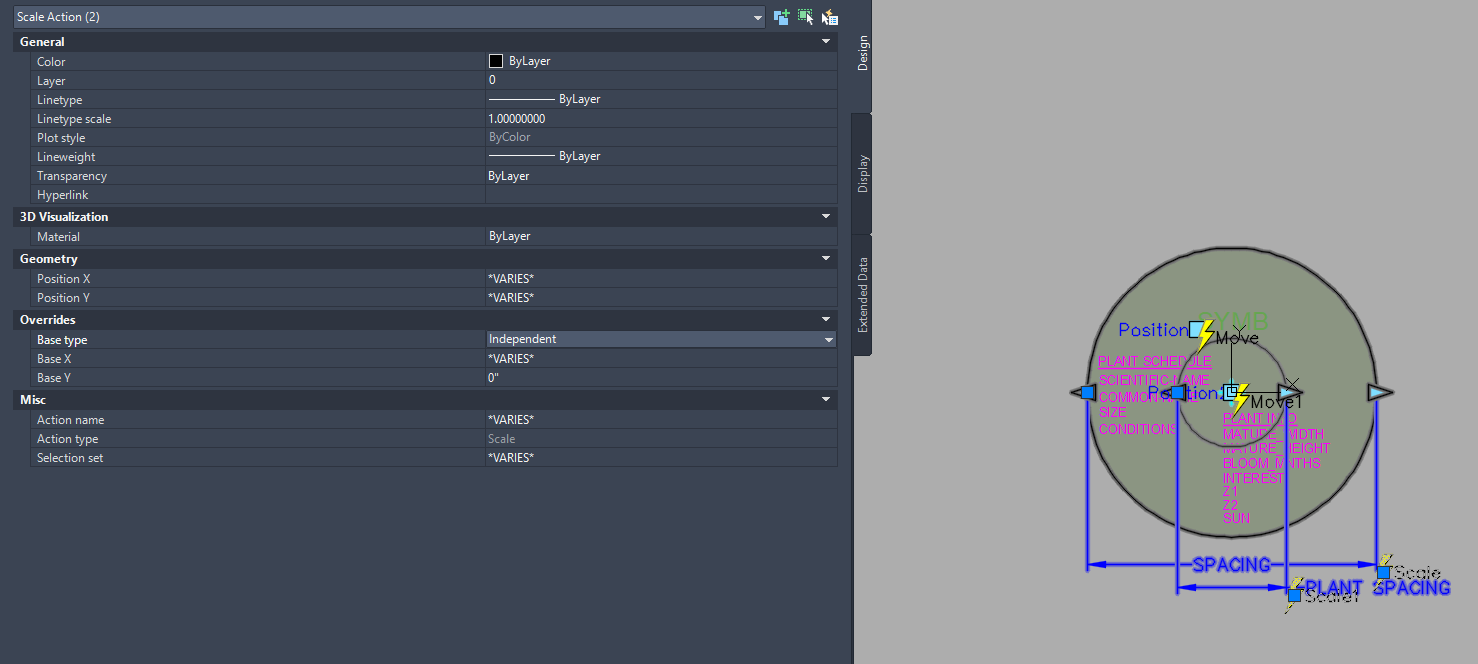Select the INTEREST attribute text
1478x664 pixels.
1253,478
